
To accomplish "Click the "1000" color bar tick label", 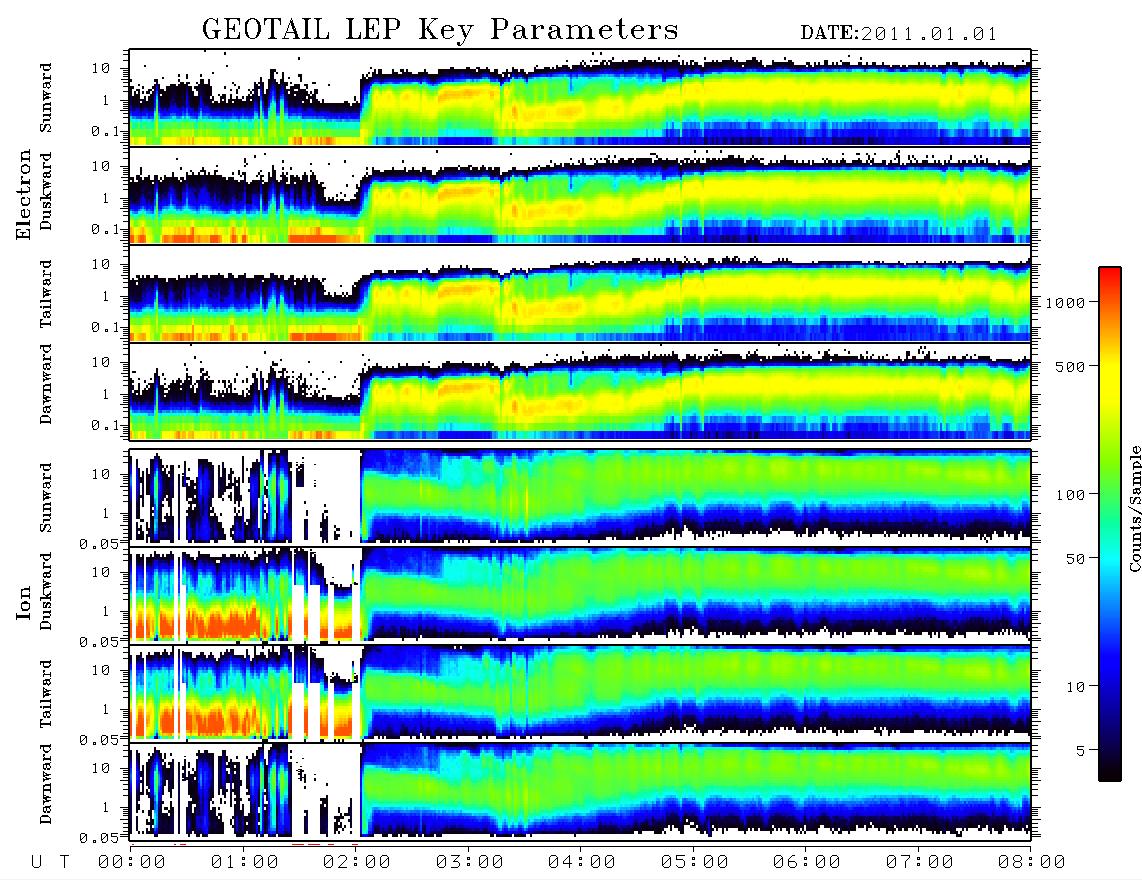I will pos(1066,302).
